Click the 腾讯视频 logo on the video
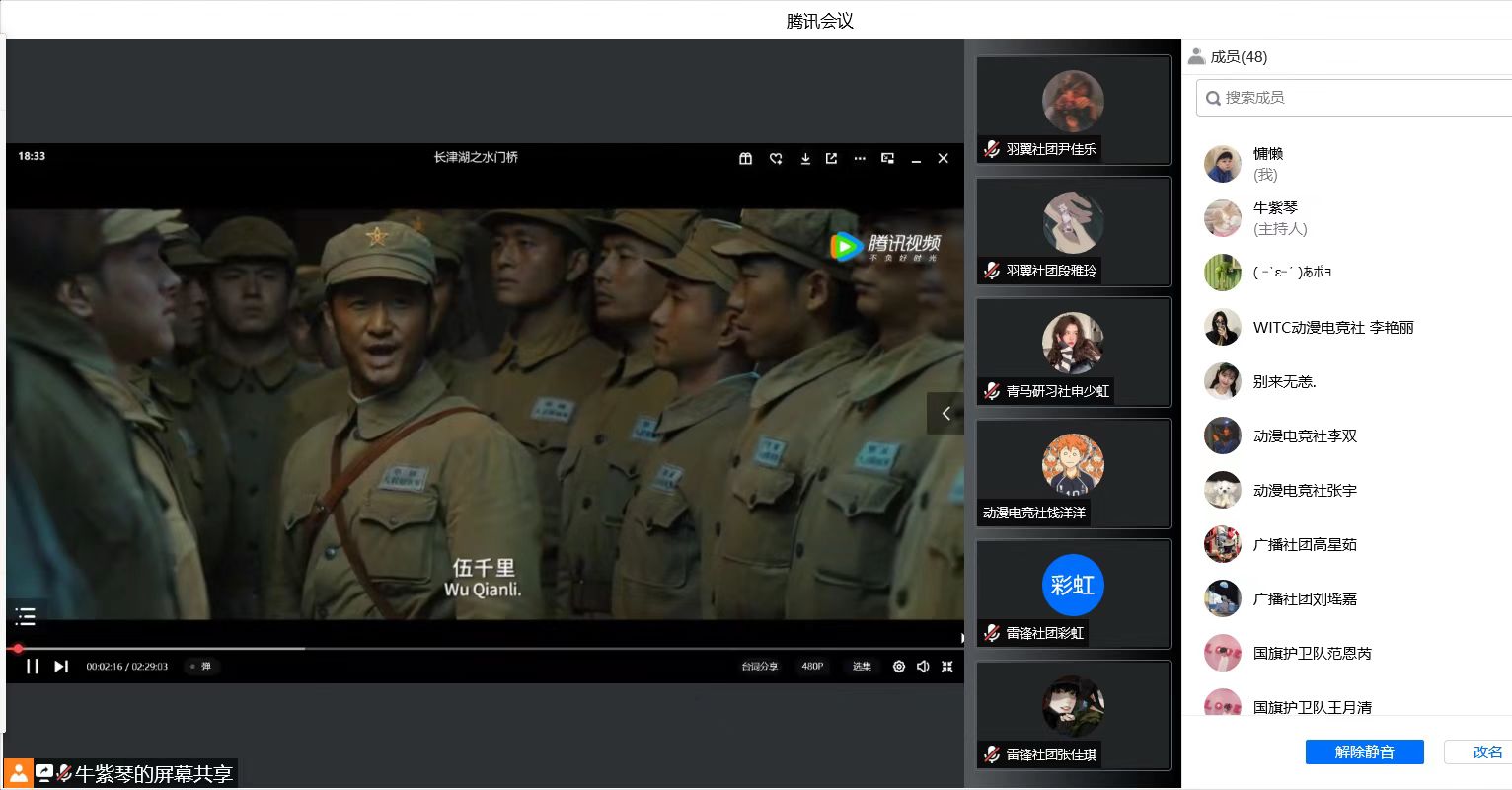The image size is (1512, 790). tap(885, 246)
